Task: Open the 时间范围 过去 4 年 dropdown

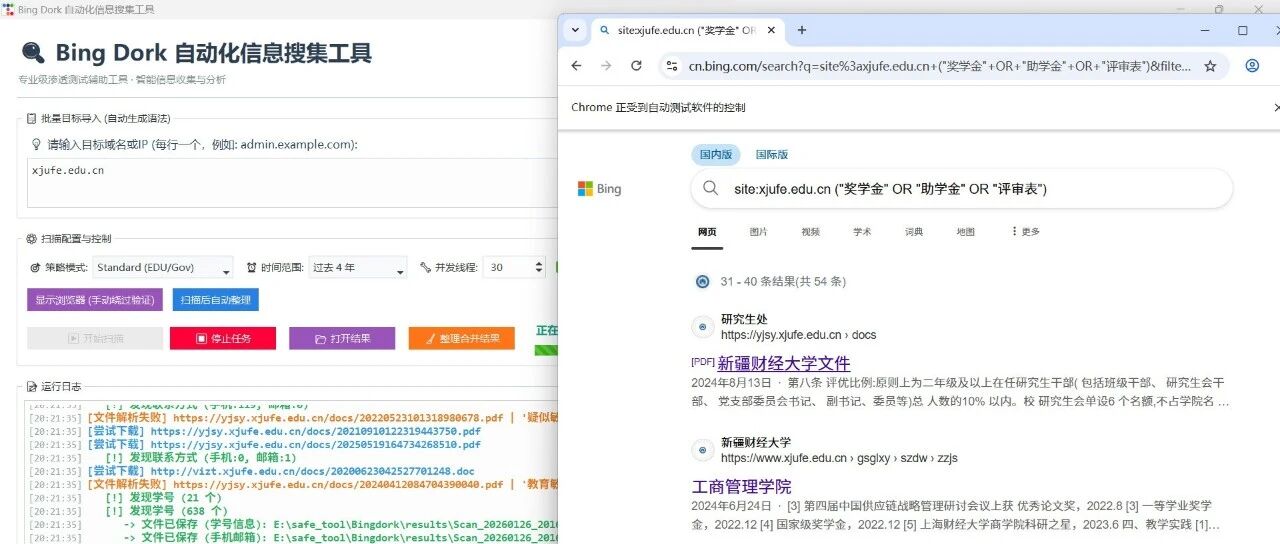Action: 357,268
